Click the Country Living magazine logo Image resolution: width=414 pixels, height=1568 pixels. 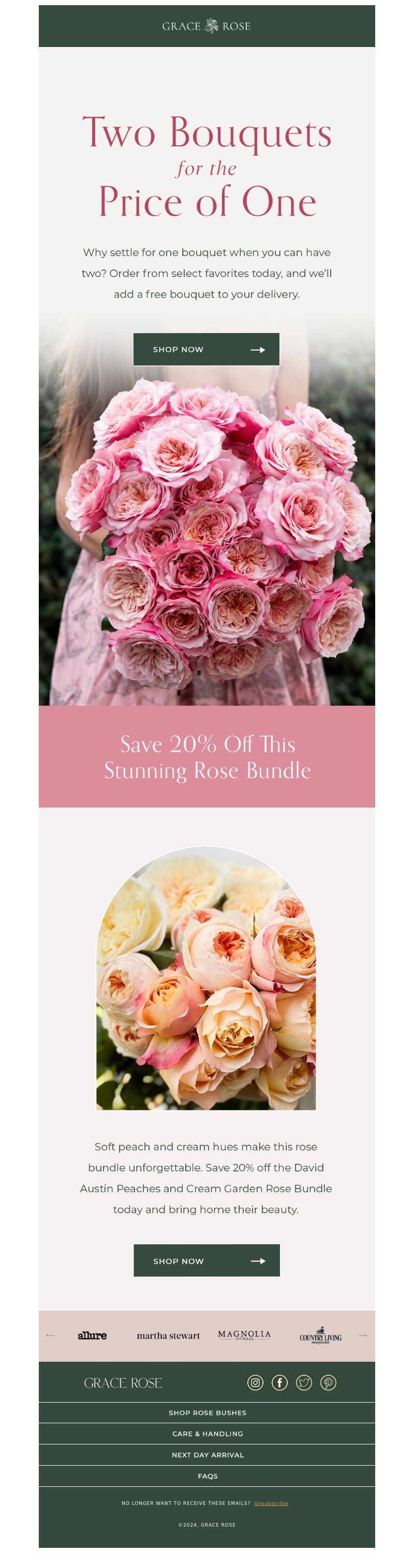(x=320, y=1335)
